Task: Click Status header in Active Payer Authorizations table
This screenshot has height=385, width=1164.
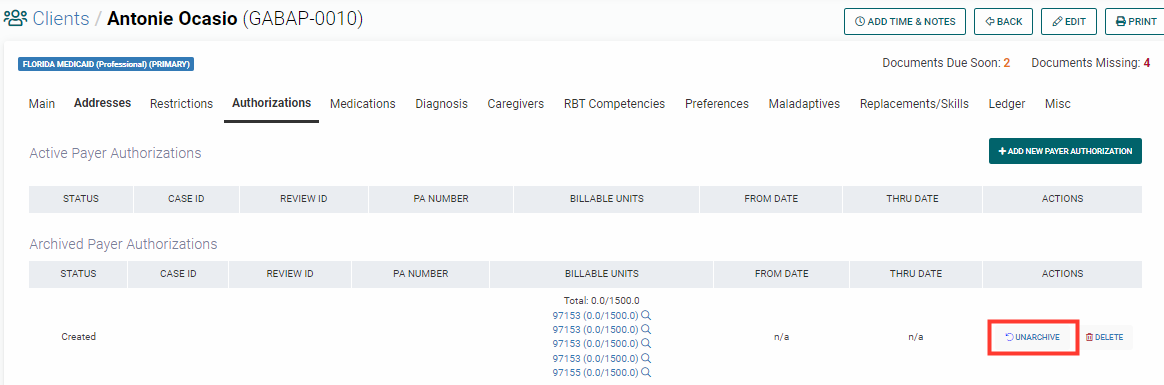Action: [81, 199]
